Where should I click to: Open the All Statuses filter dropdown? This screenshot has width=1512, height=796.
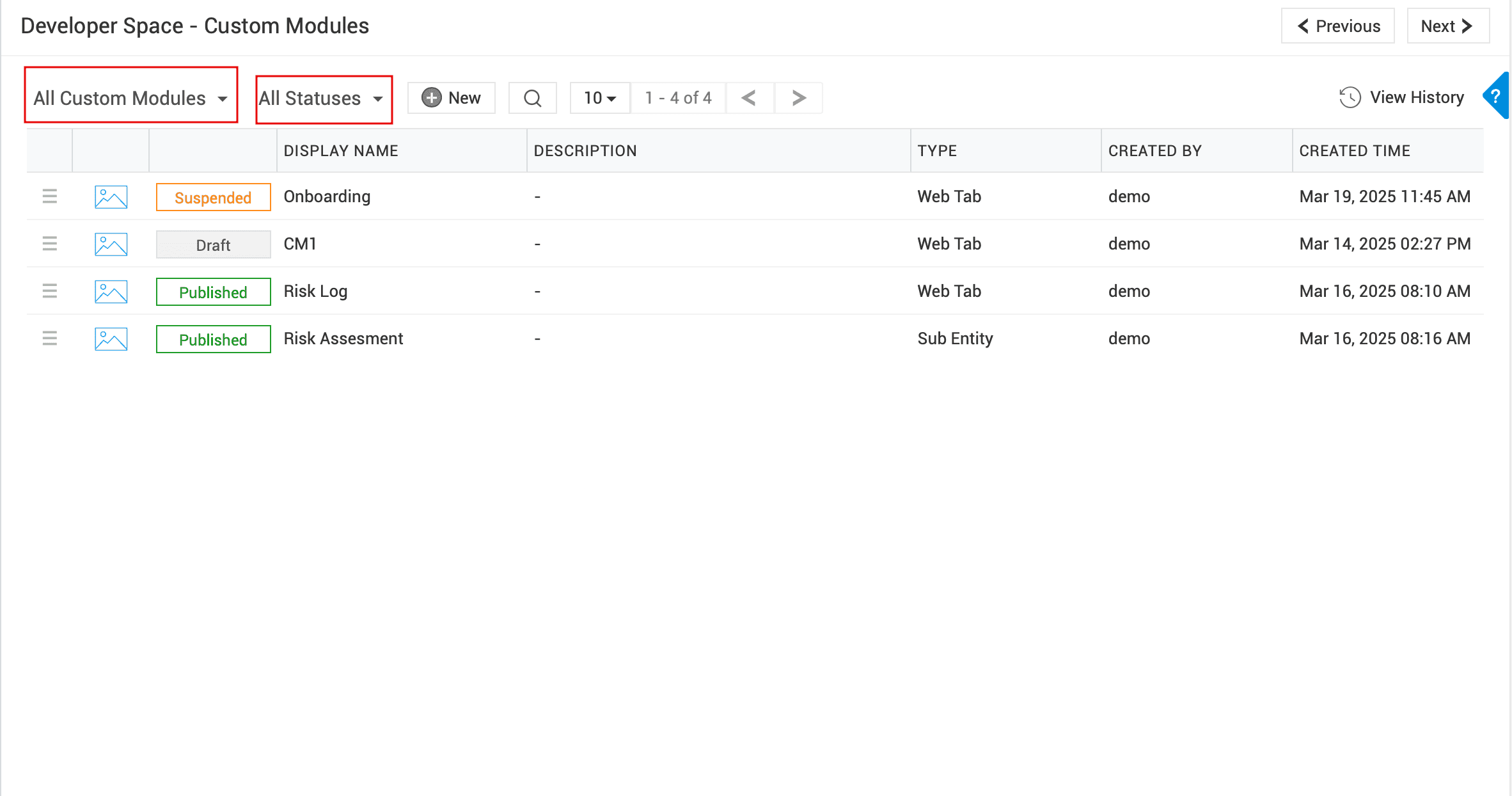pyautogui.click(x=322, y=98)
